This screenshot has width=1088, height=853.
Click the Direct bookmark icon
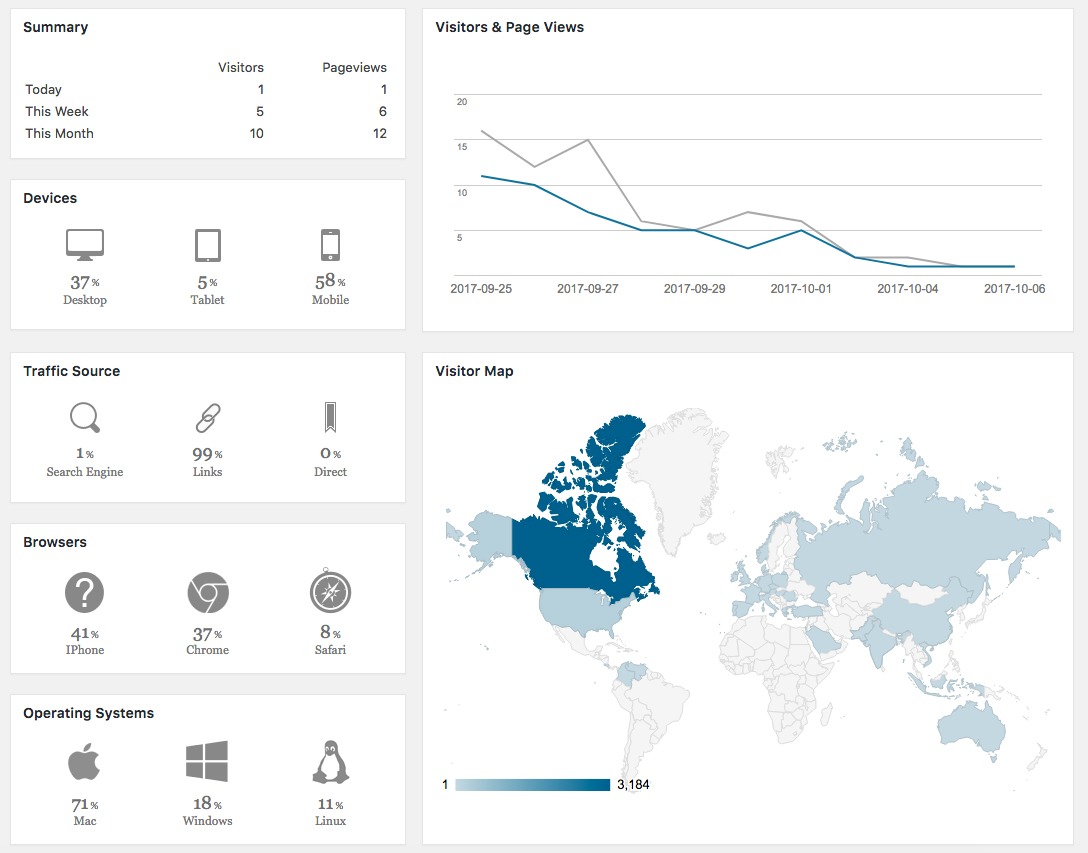click(x=330, y=417)
